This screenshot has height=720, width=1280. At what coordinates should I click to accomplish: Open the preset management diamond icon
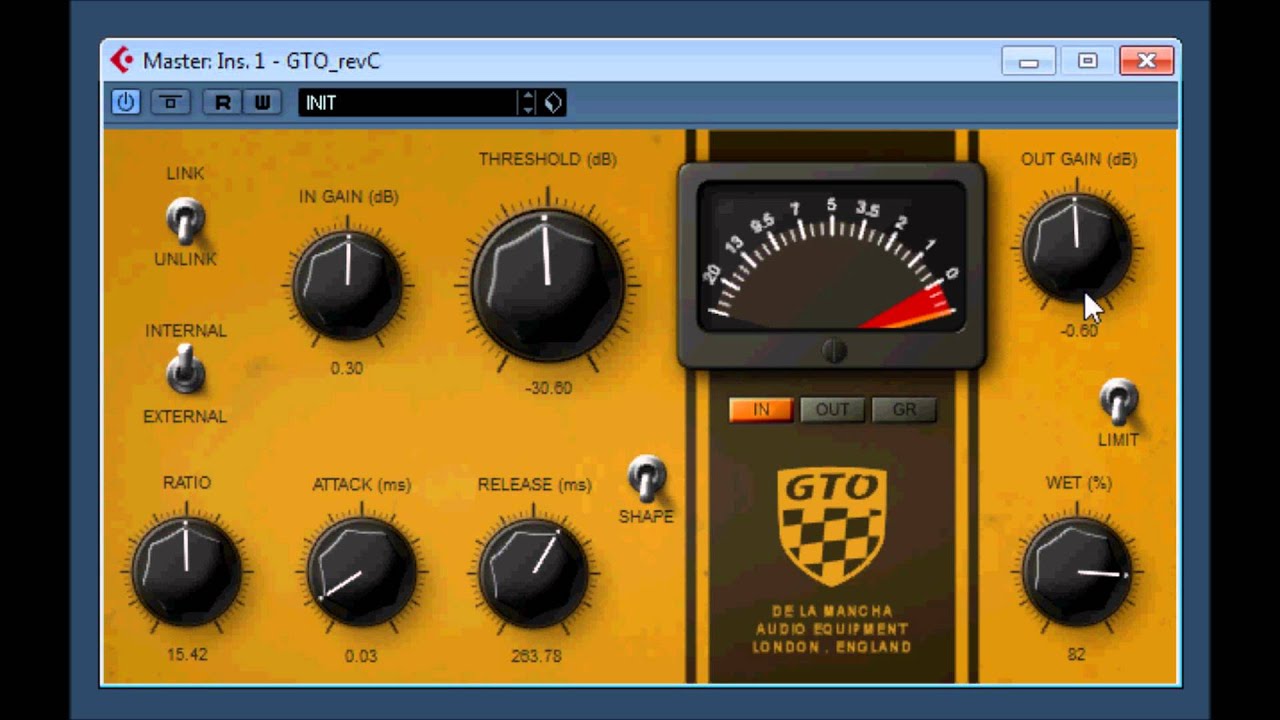click(x=553, y=102)
